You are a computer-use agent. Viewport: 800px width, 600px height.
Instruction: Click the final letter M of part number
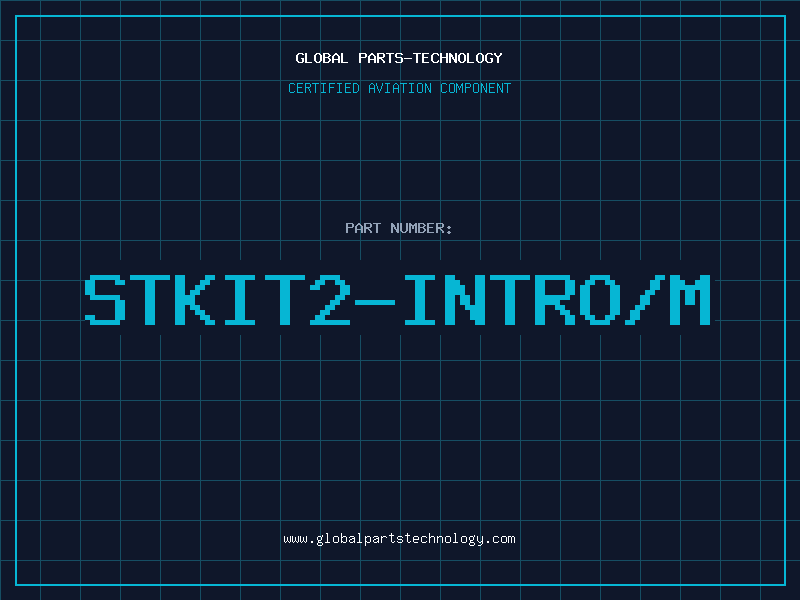pyautogui.click(x=697, y=300)
